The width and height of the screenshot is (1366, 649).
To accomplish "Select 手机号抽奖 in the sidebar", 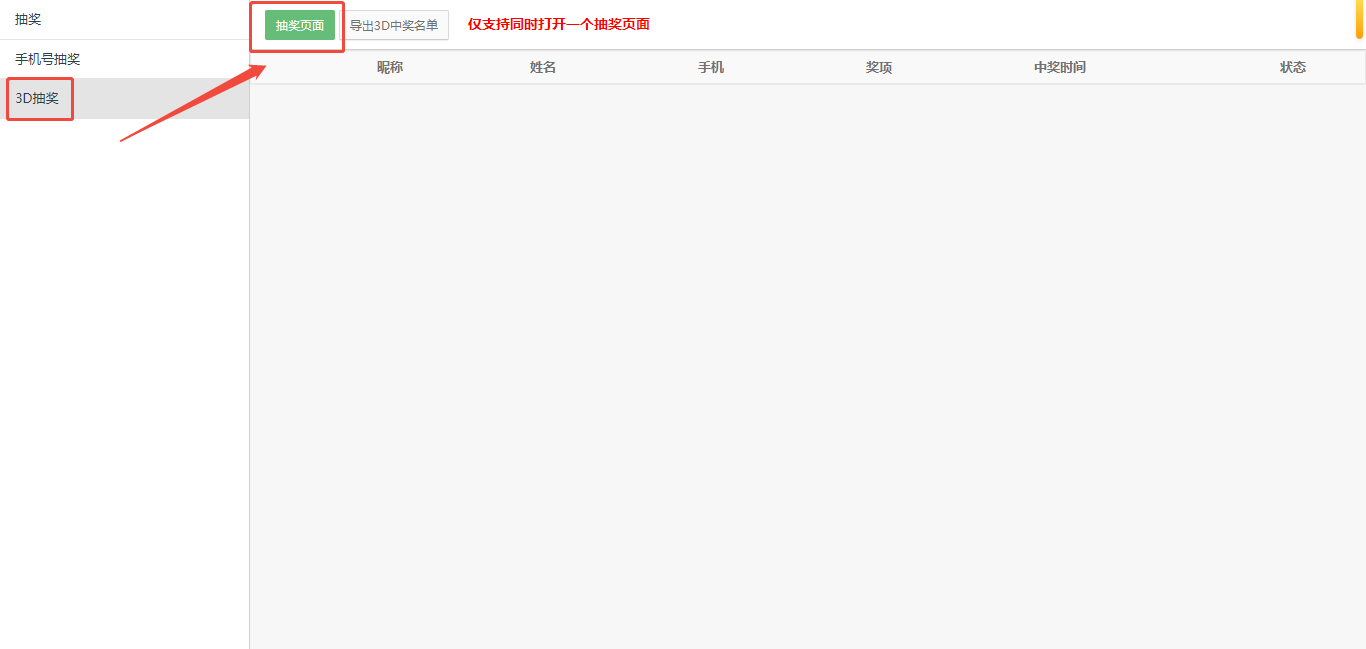I will [x=48, y=59].
